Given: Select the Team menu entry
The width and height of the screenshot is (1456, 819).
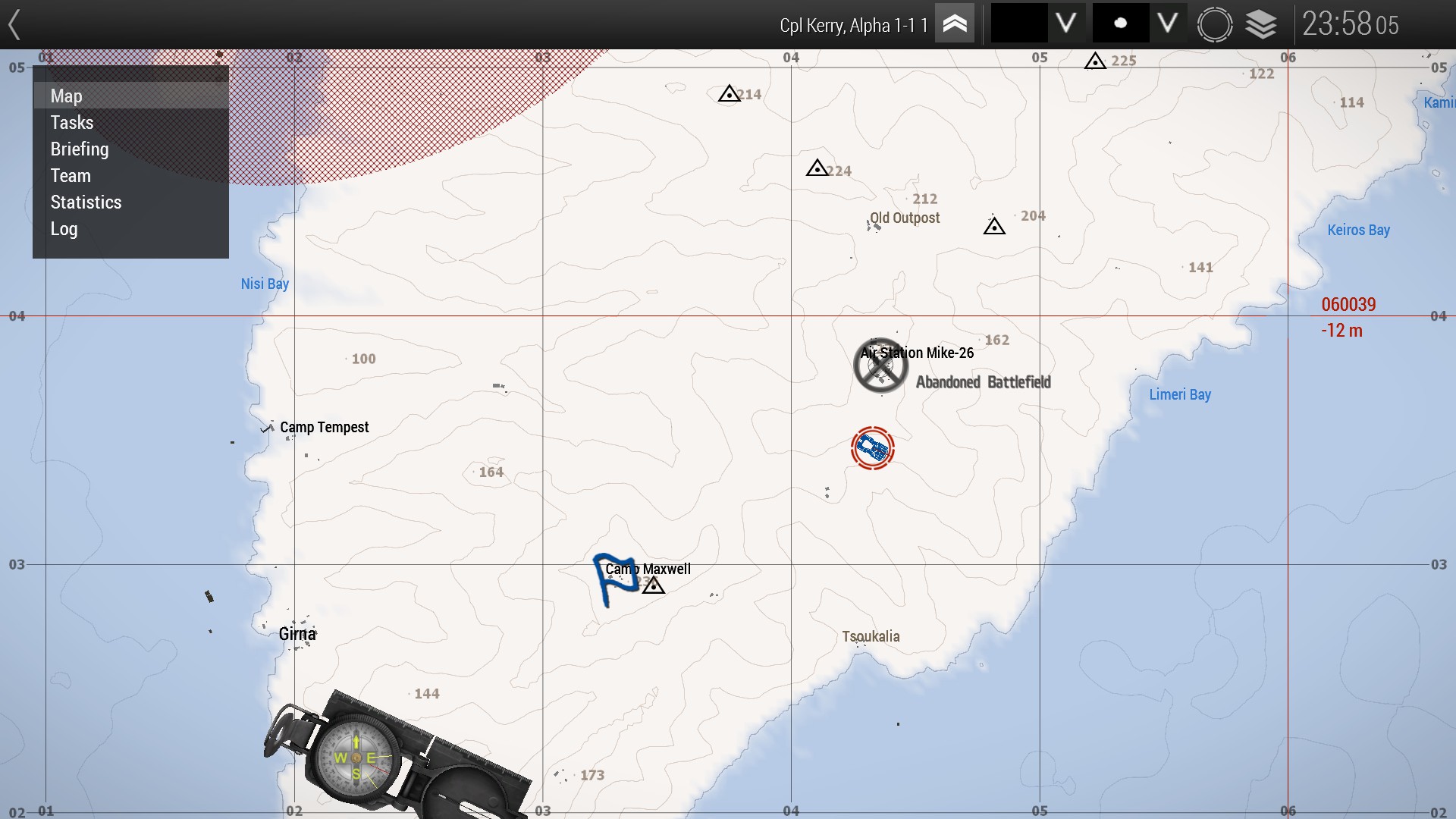Looking at the screenshot, I should coord(71,176).
